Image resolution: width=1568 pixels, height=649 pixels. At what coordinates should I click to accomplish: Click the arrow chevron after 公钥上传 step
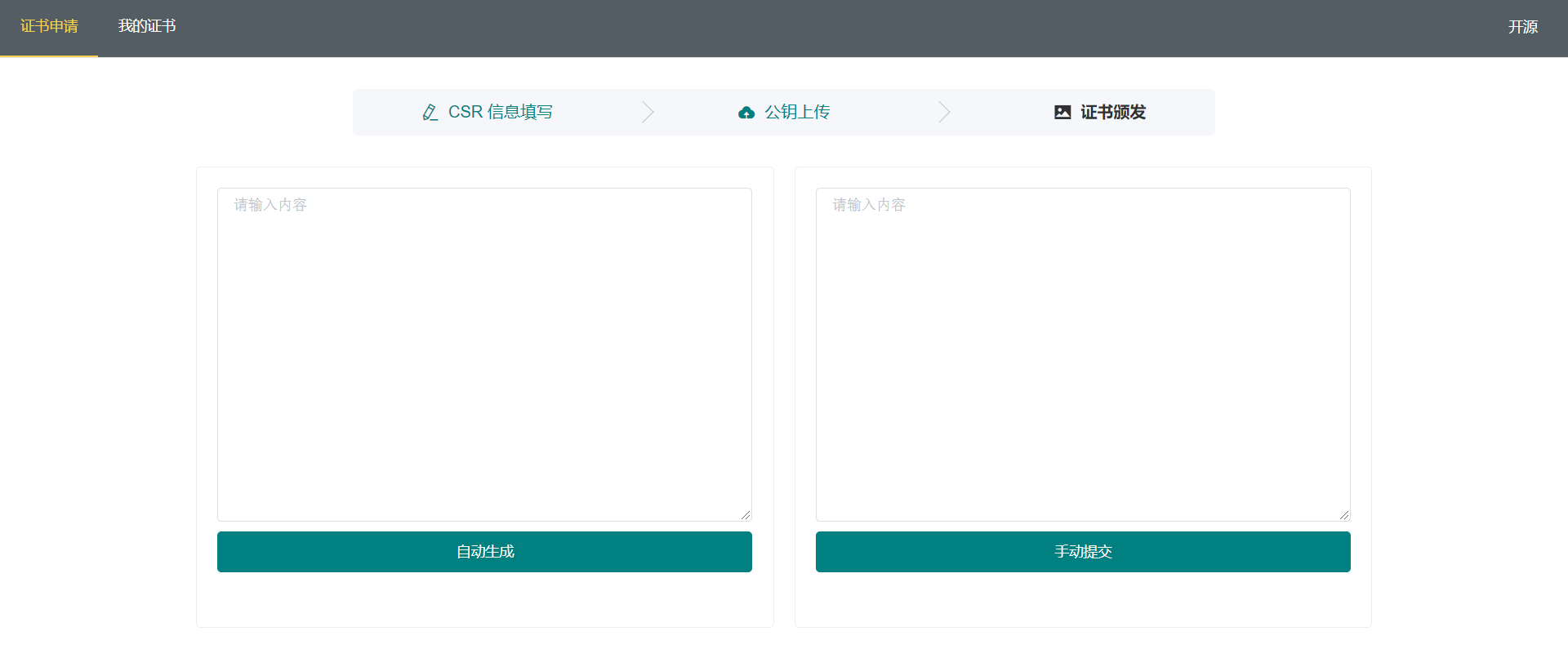click(944, 112)
